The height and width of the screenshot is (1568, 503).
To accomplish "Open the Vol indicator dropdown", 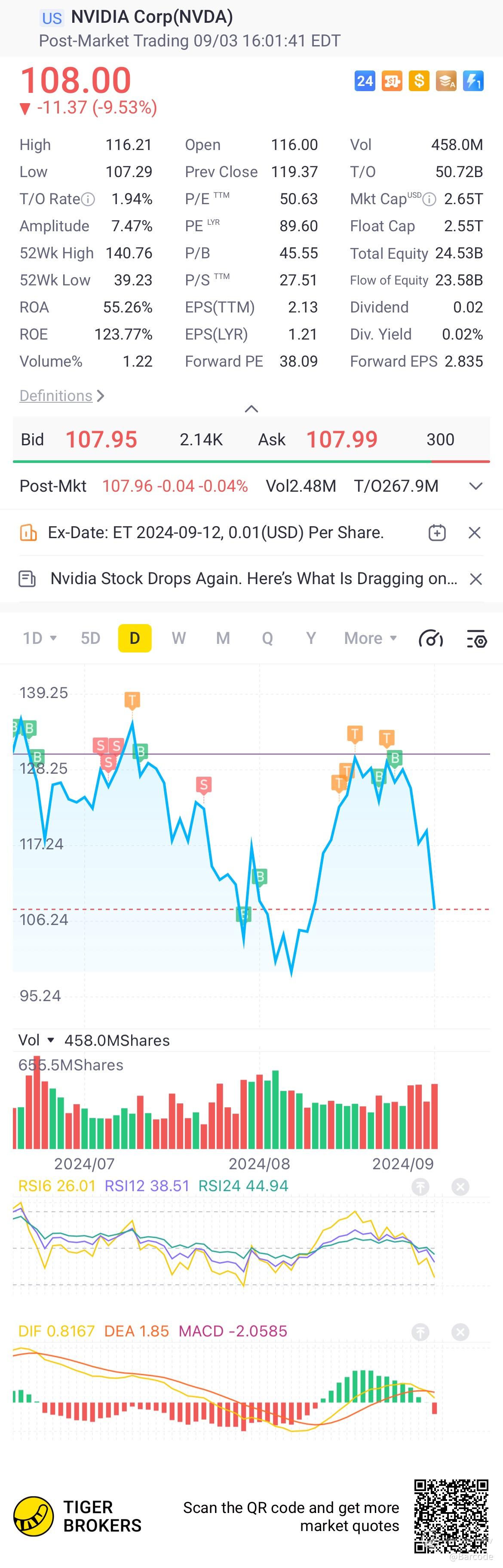I will coord(51,1040).
